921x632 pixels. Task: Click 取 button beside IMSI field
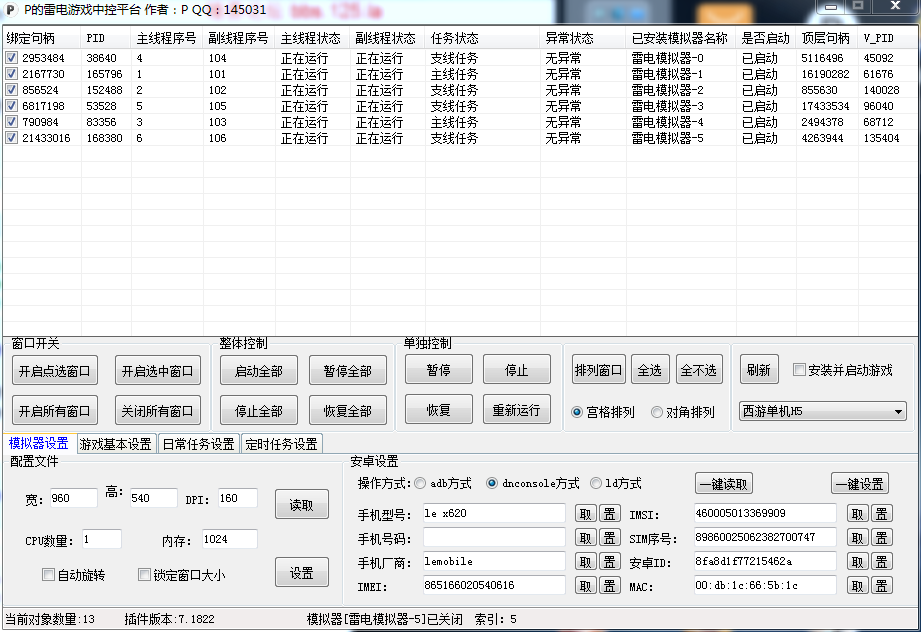point(858,513)
